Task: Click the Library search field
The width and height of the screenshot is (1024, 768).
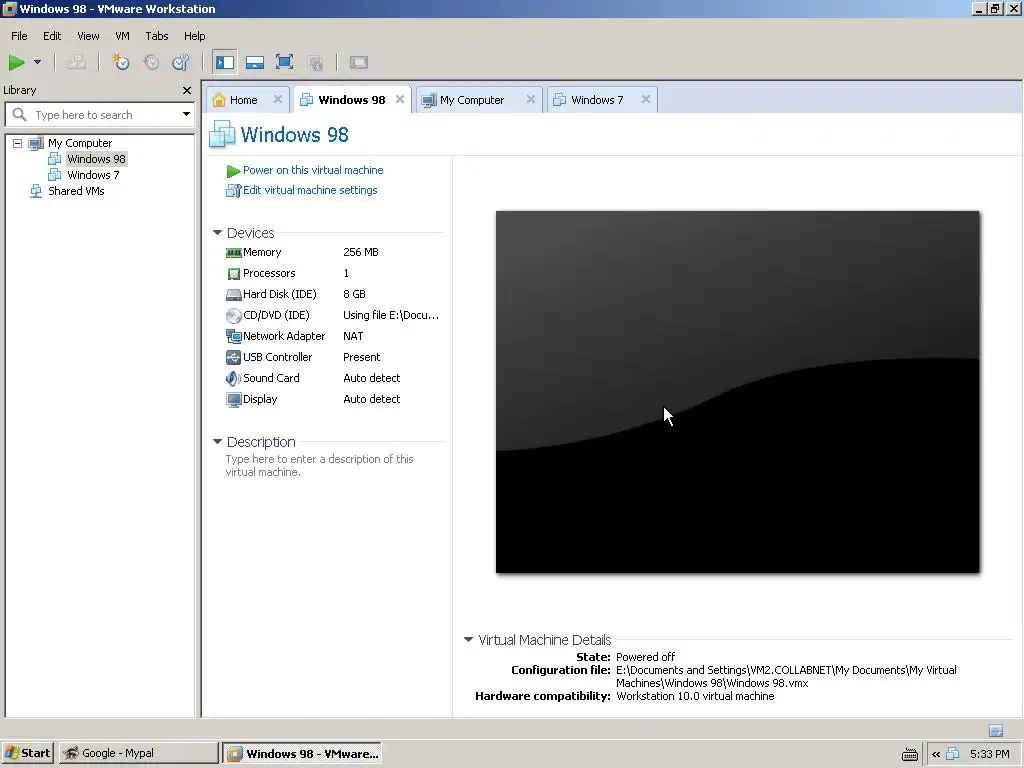Action: click(100, 115)
